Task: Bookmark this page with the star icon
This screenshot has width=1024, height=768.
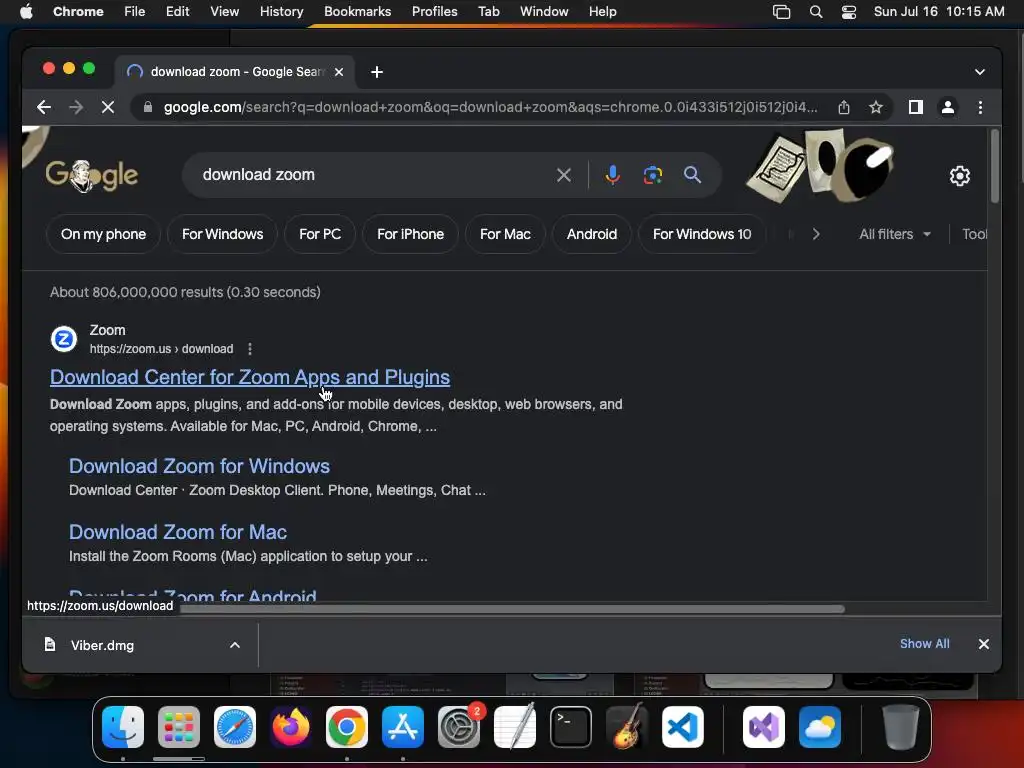Action: (x=876, y=107)
